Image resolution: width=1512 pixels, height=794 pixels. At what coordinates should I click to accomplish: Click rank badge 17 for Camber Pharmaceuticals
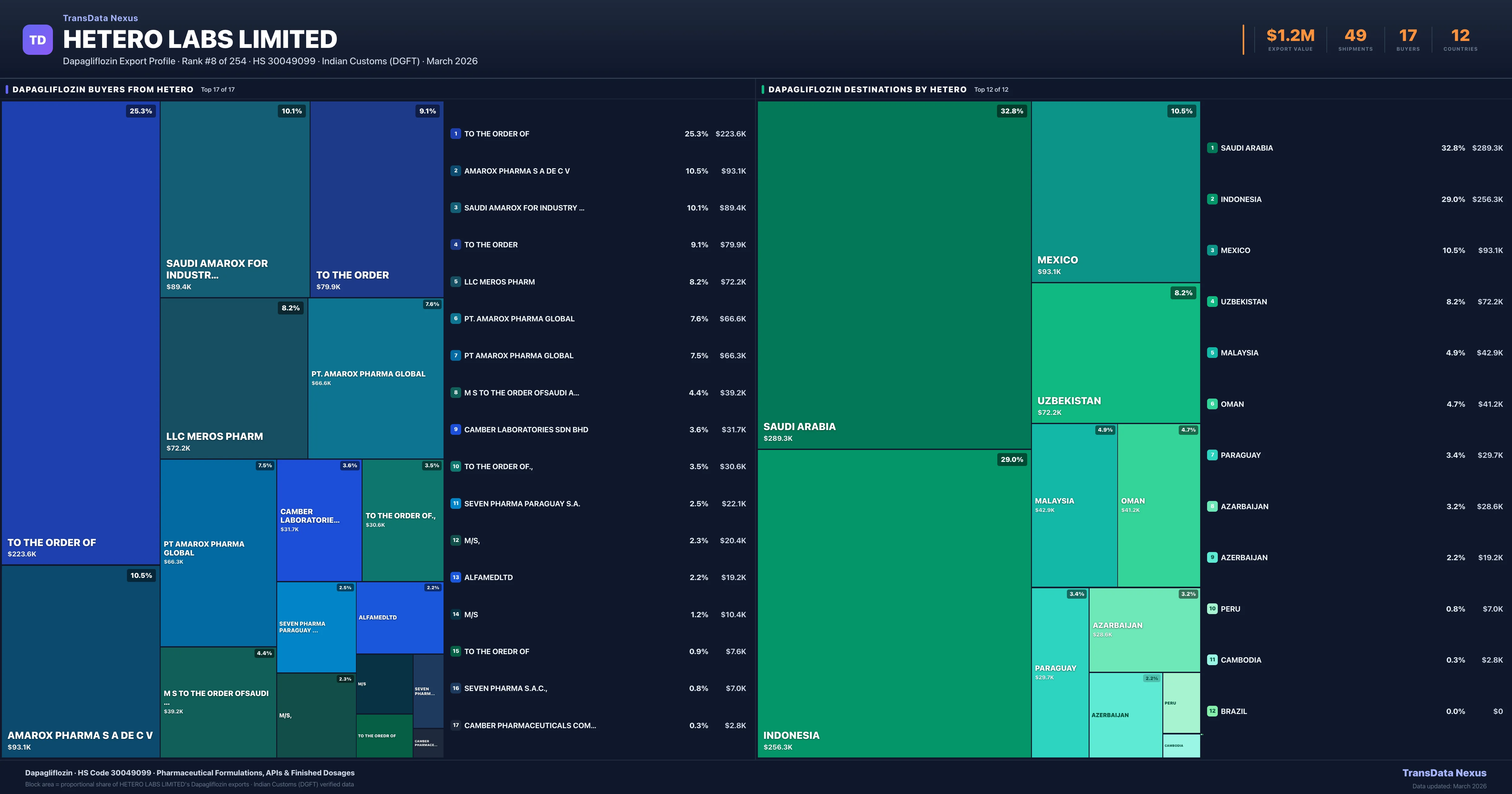(455, 725)
